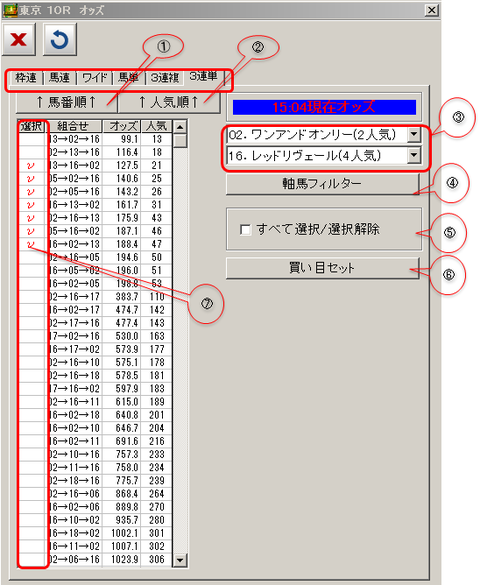Uncheck the selection mark for odds 187.1
This screenshot has height=585, width=480.
click(31, 231)
